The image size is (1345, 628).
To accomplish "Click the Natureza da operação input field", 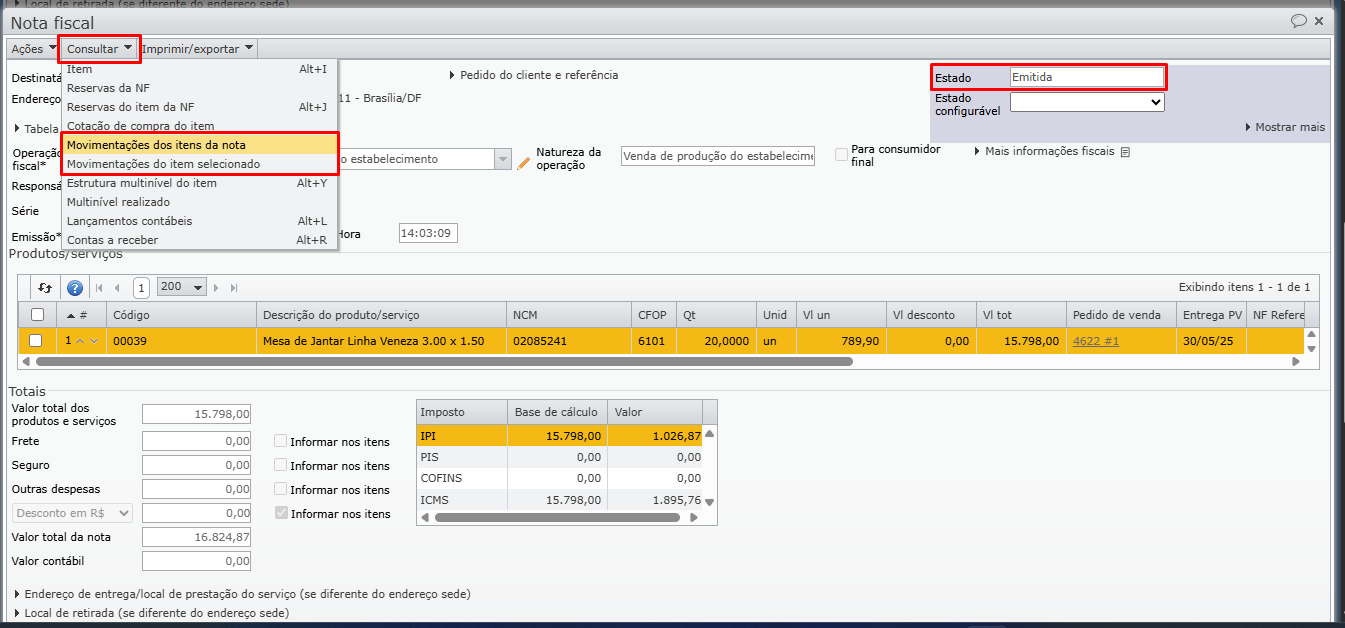I will 718,156.
